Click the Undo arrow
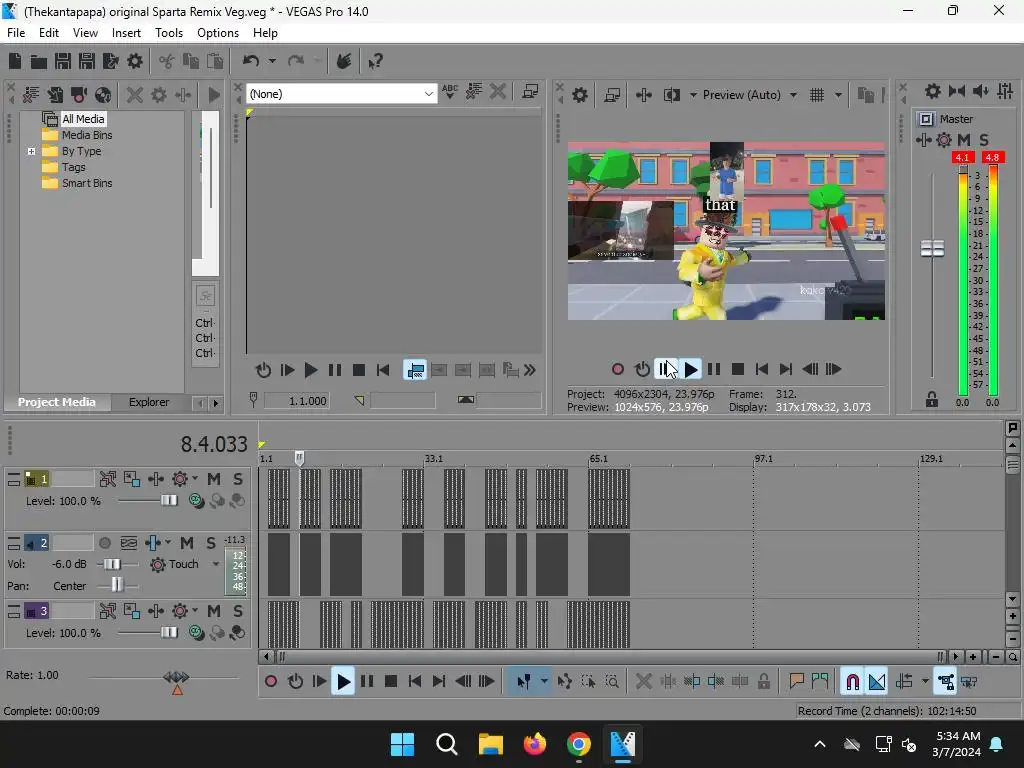The height and width of the screenshot is (768, 1024). click(251, 61)
